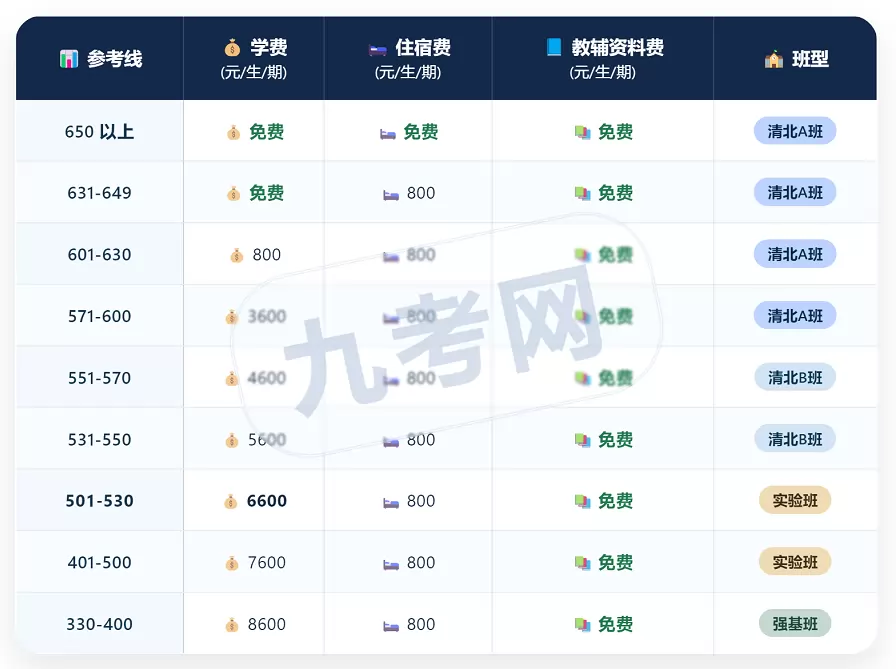The image size is (896, 669).
Task: Click the 330-400 score cell
Action: (99, 624)
